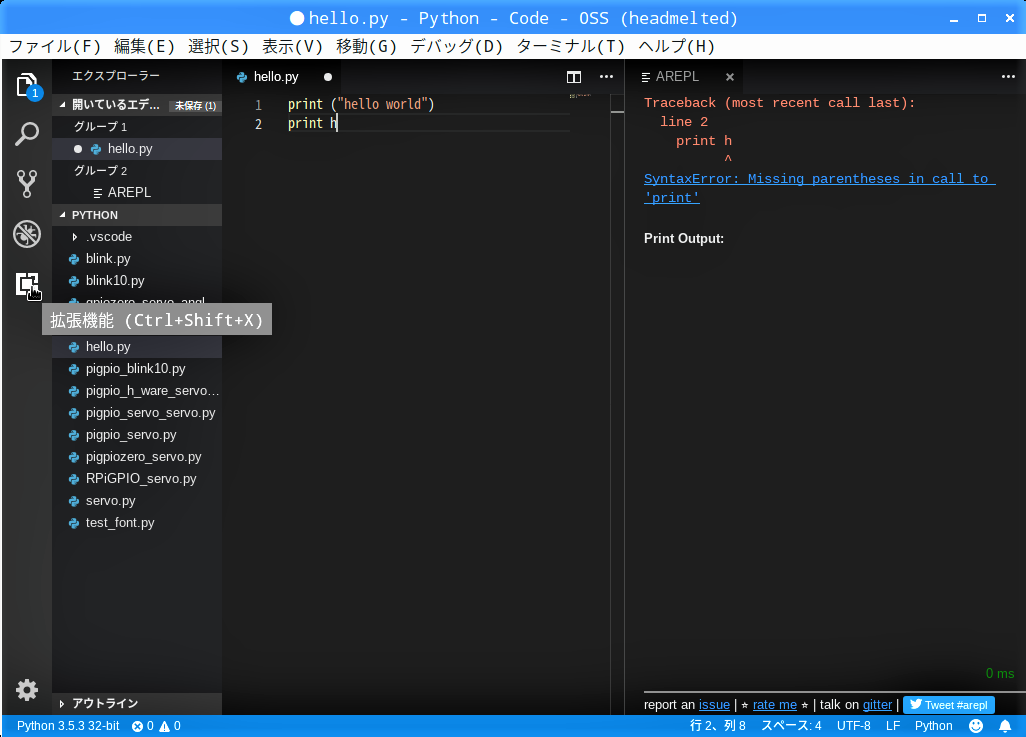Open the gitter link
Screen dimensions: 1026x737
pyautogui.click(x=877, y=705)
